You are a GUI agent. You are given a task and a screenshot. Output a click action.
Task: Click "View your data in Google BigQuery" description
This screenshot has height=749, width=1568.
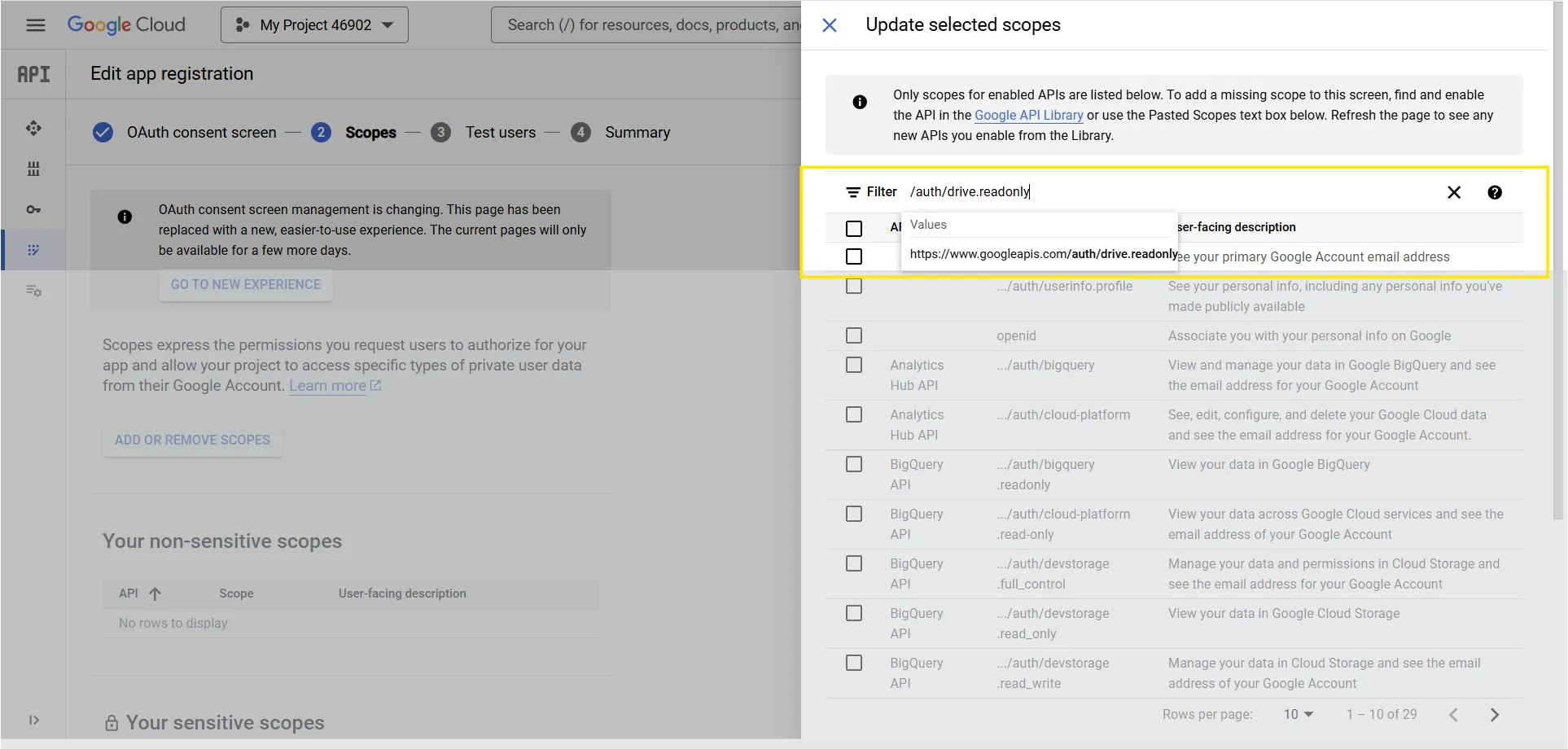(x=1269, y=465)
